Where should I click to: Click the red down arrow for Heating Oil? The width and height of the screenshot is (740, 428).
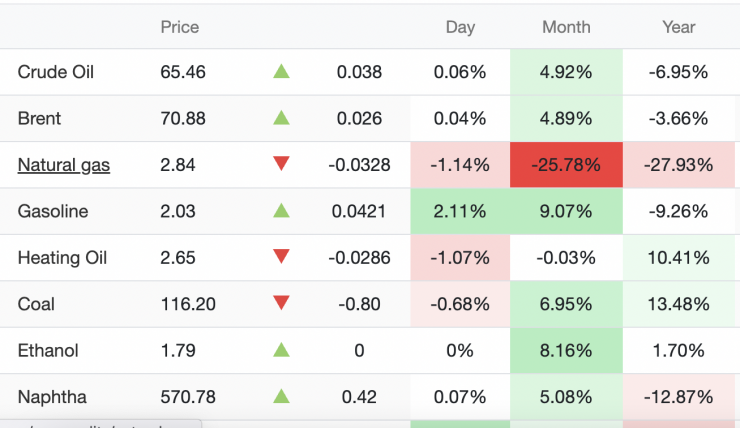click(x=281, y=257)
